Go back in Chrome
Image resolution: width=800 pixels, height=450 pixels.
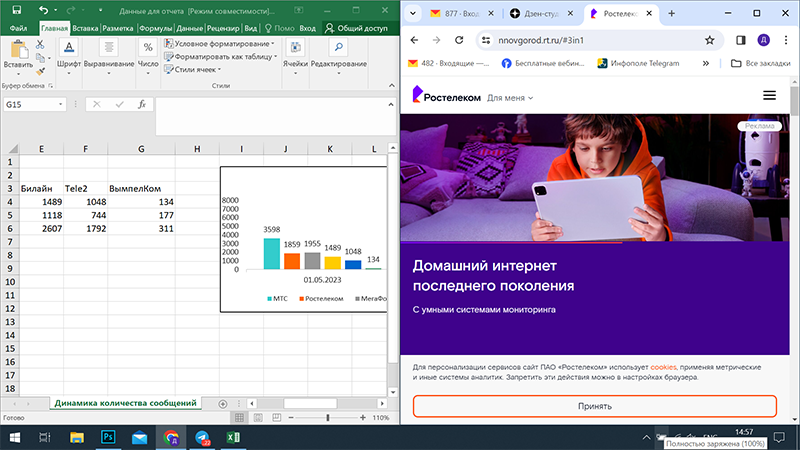[x=414, y=40]
